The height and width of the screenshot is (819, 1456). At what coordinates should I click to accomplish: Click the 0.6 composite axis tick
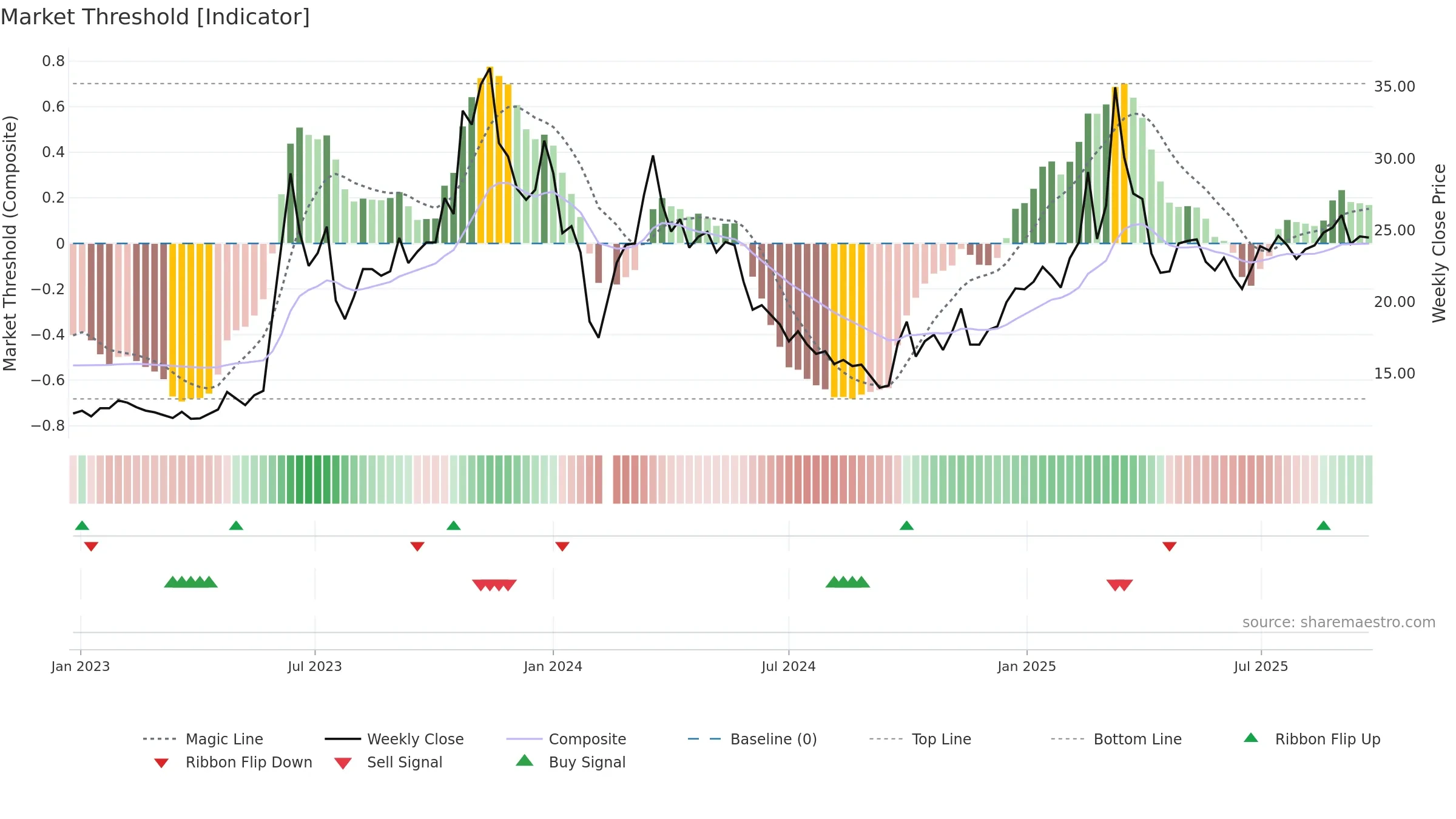click(53, 107)
